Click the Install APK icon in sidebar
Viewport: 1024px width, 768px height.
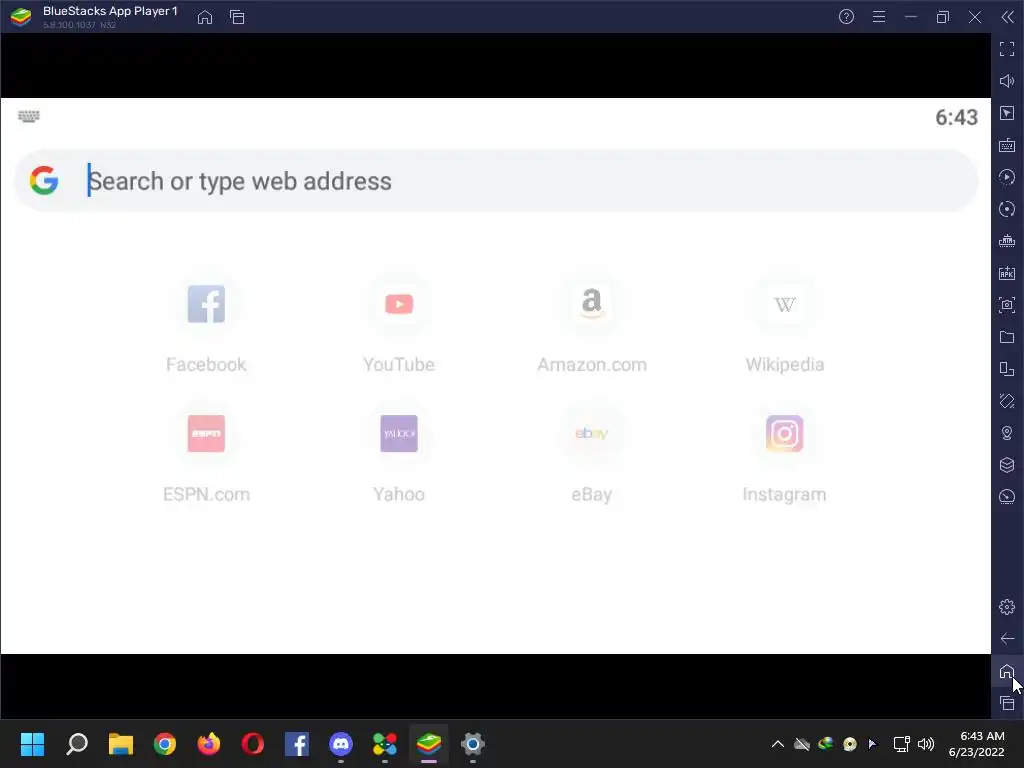(x=1007, y=273)
